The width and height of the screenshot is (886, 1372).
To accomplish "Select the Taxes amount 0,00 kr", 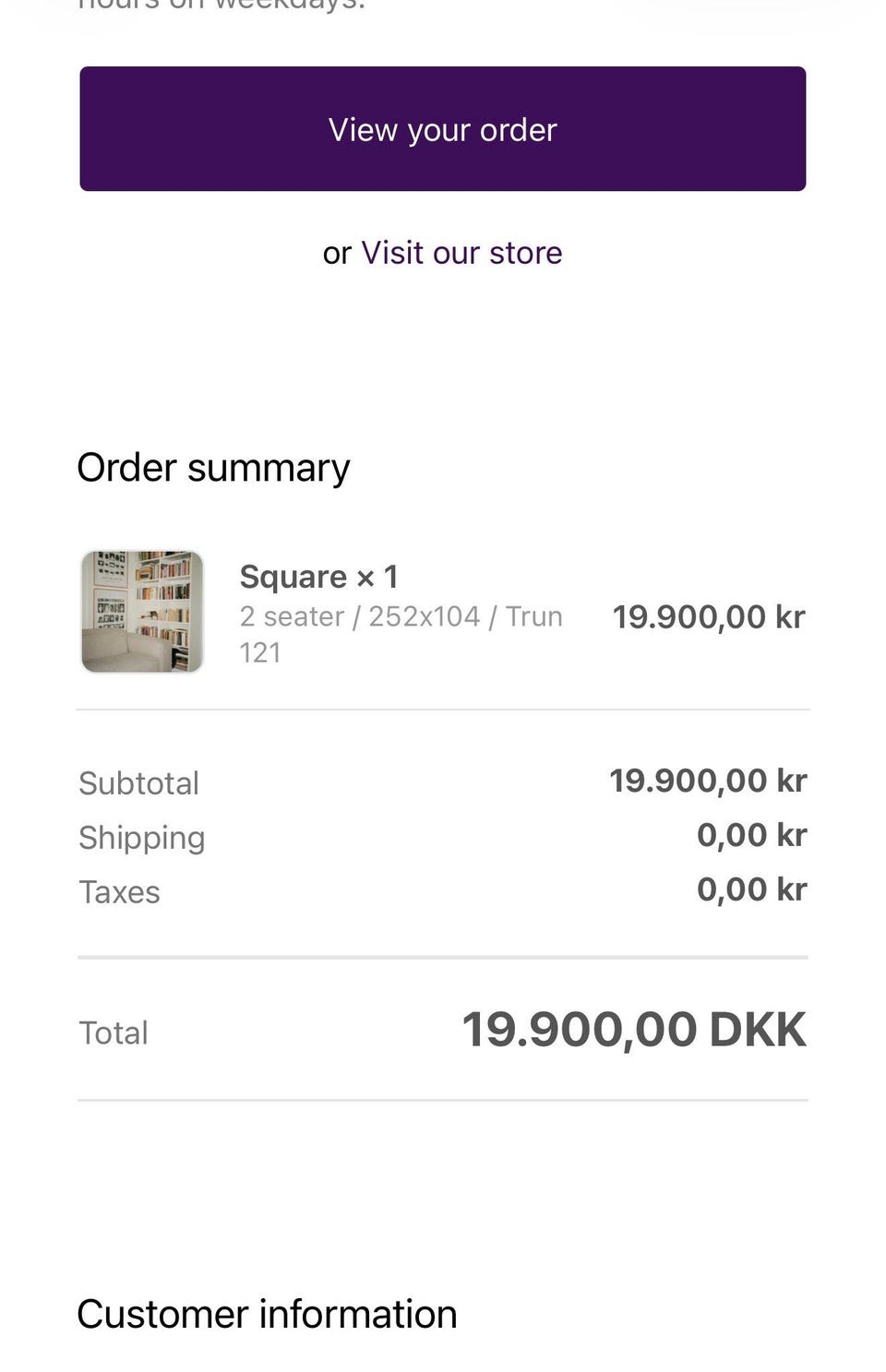I will point(751,889).
